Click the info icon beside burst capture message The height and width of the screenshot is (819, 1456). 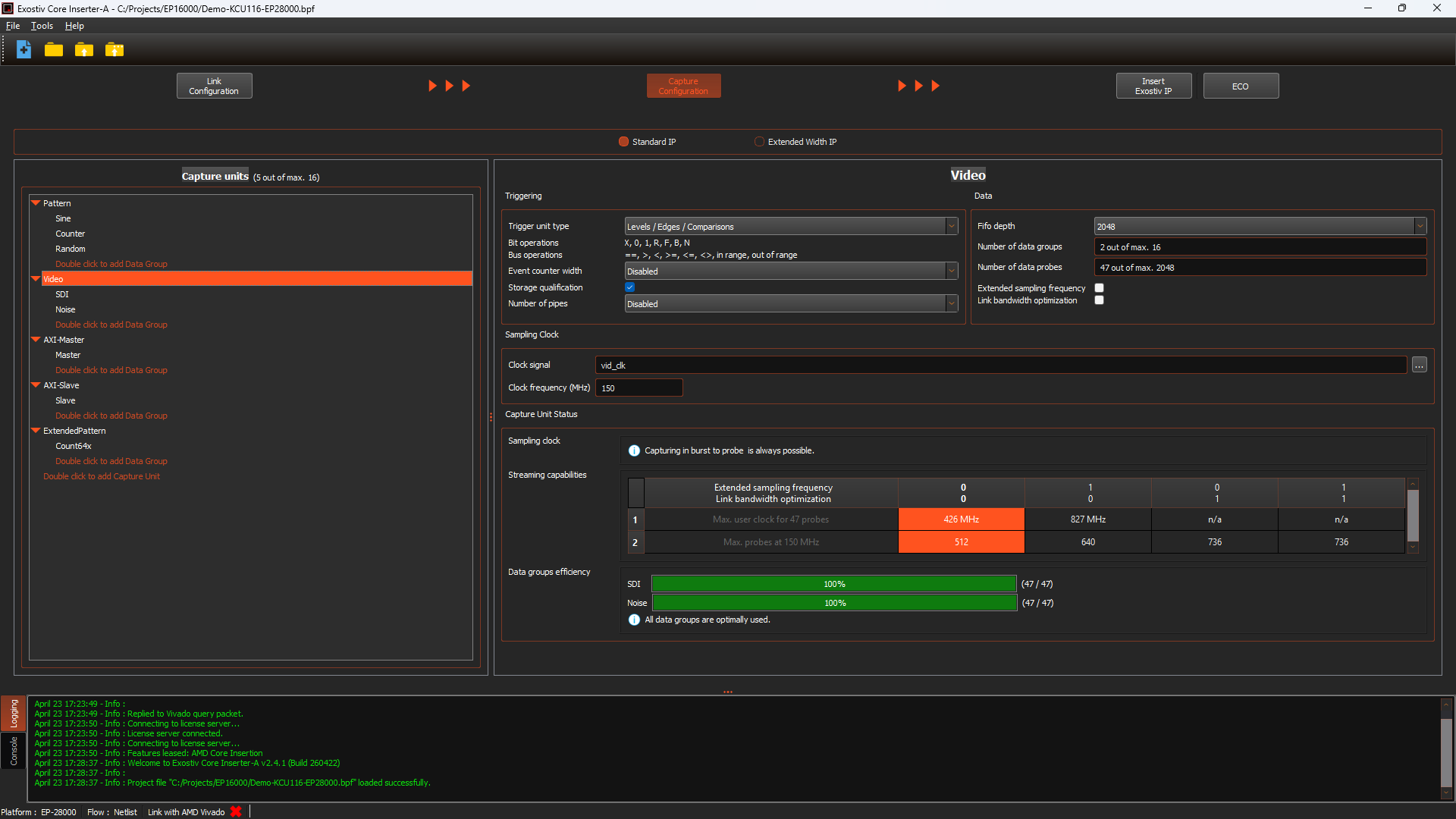coord(634,450)
